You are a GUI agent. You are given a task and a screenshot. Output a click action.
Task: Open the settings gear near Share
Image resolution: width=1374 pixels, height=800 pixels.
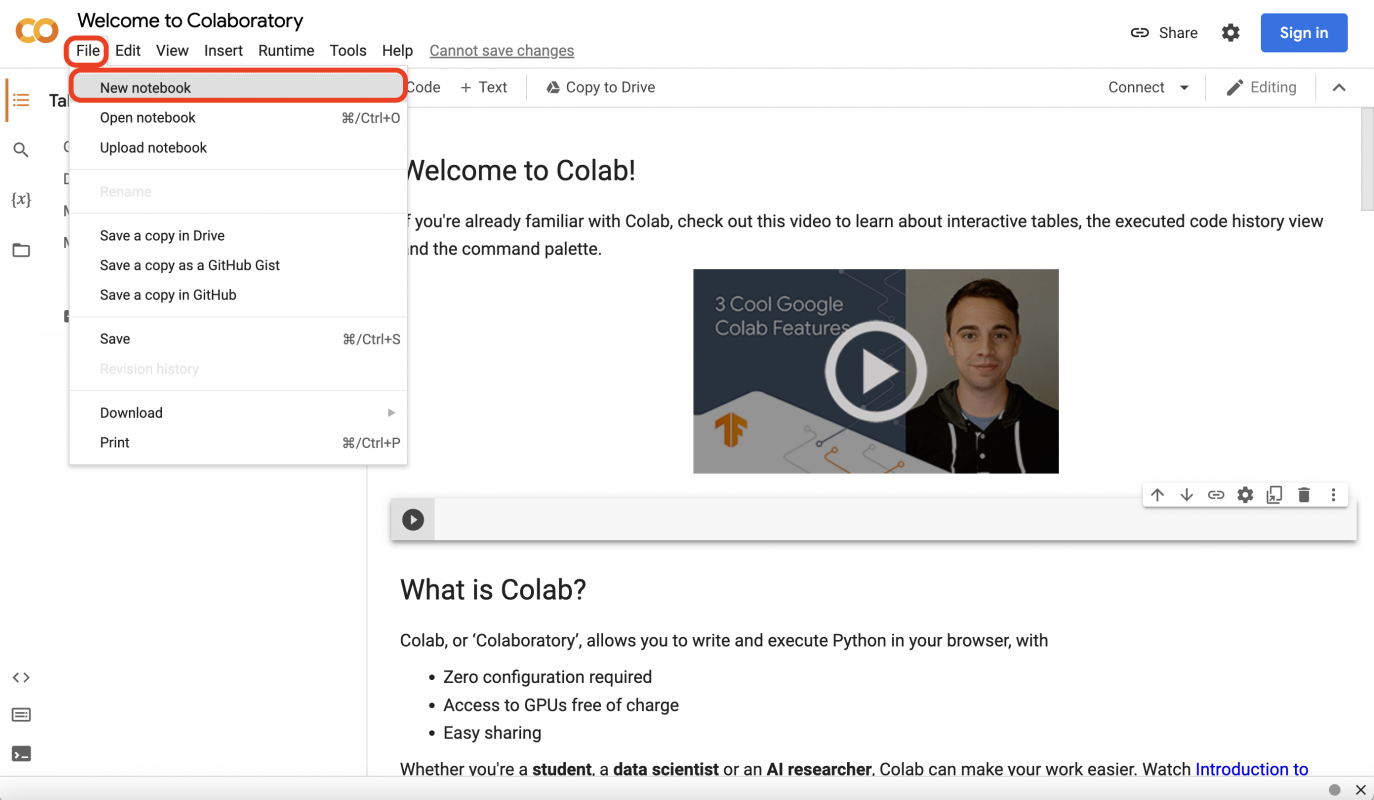(1231, 33)
